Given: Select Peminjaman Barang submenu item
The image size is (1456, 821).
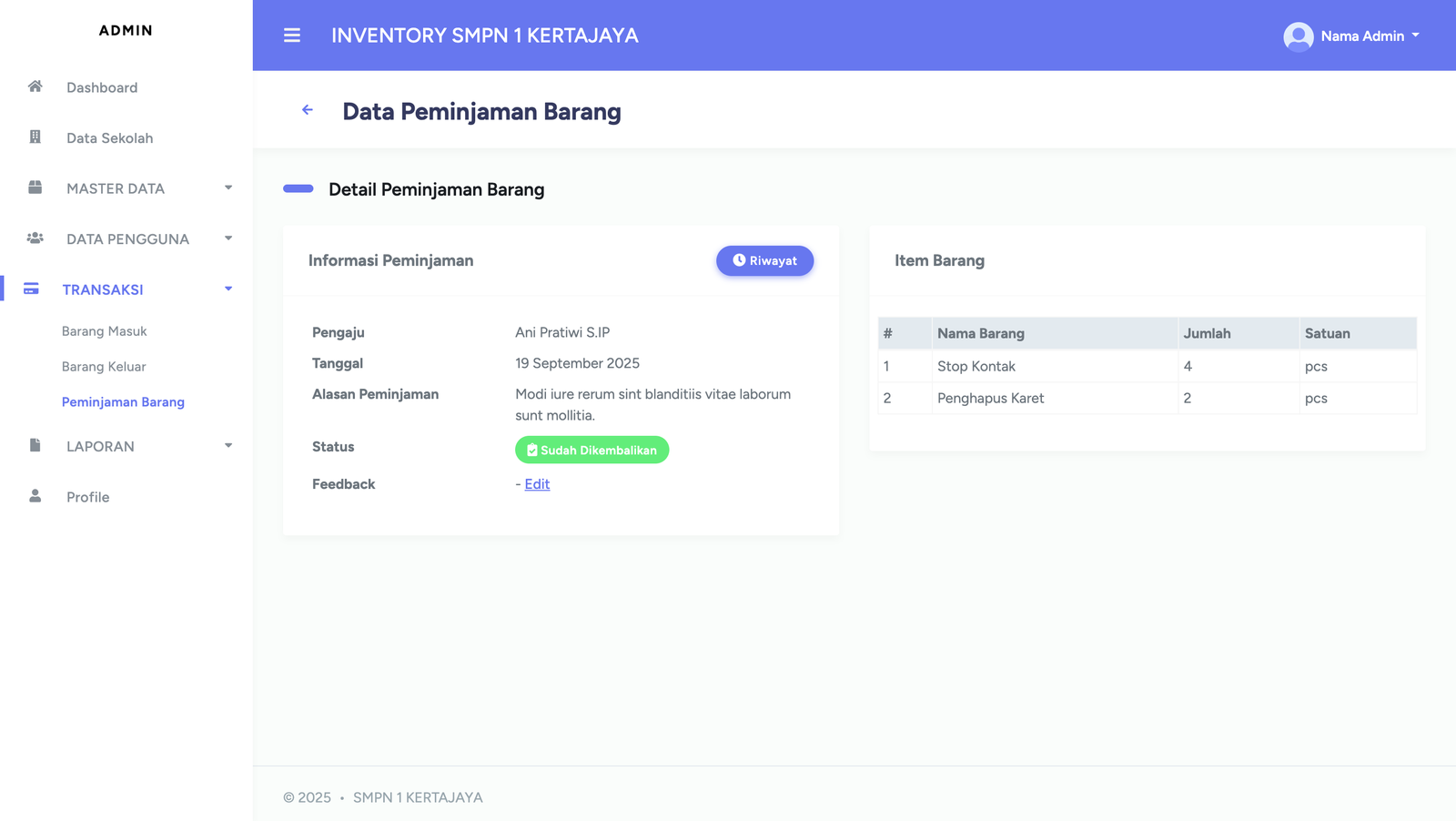Looking at the screenshot, I should (123, 402).
